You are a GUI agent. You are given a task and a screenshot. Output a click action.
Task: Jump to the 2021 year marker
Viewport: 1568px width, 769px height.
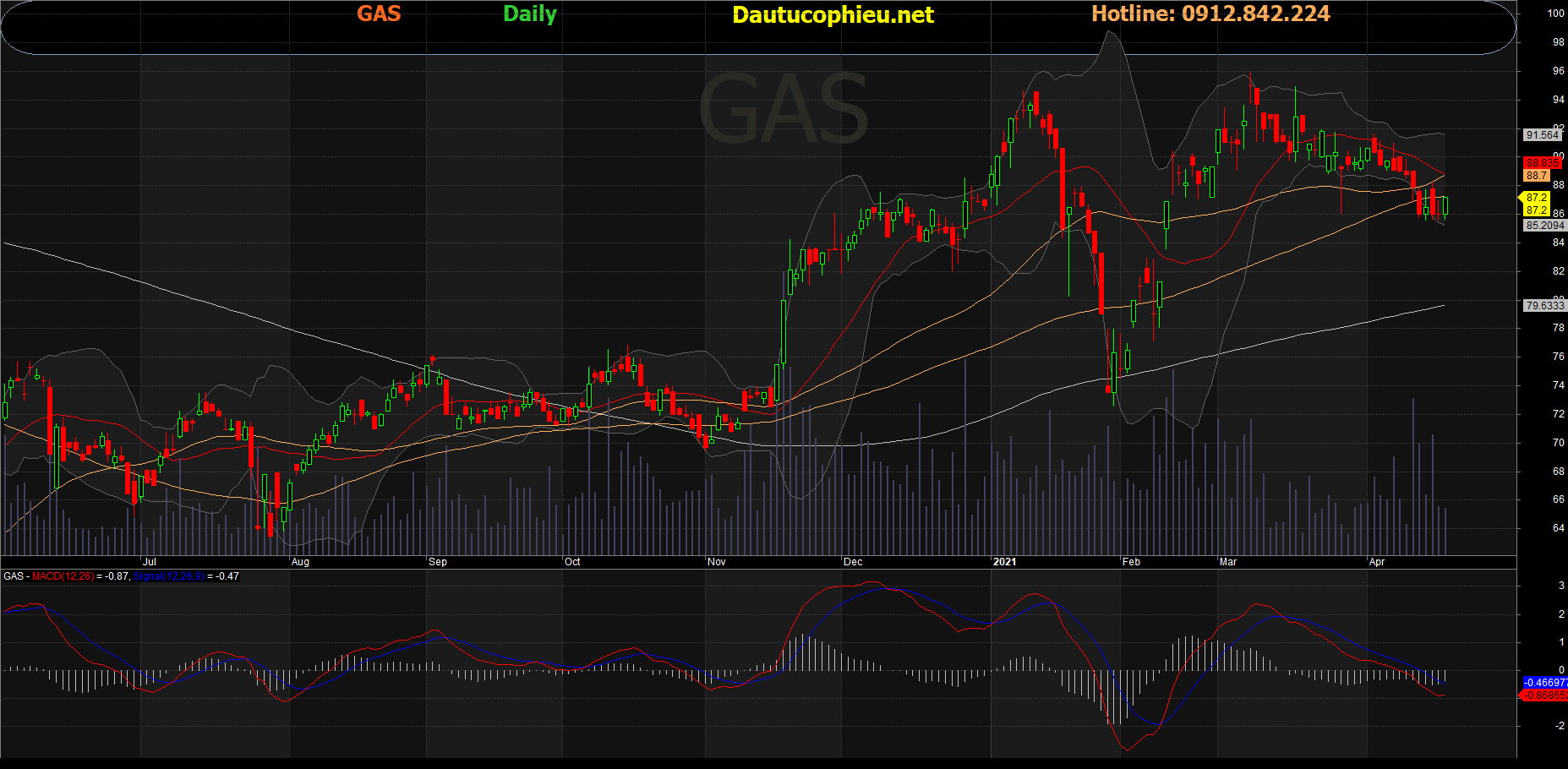[1004, 562]
